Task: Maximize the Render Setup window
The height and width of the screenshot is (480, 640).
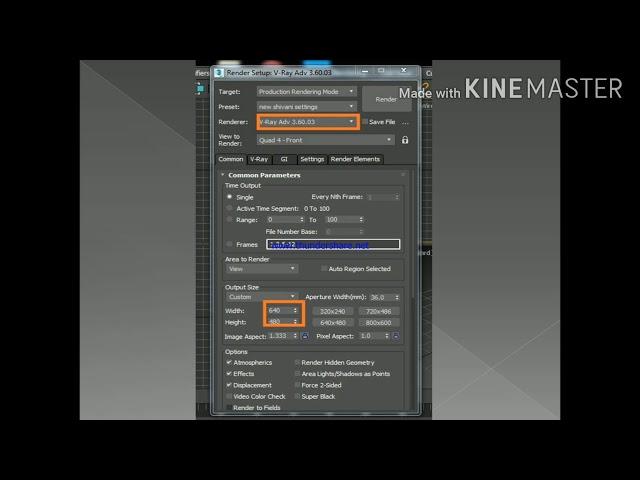Action: 381,71
